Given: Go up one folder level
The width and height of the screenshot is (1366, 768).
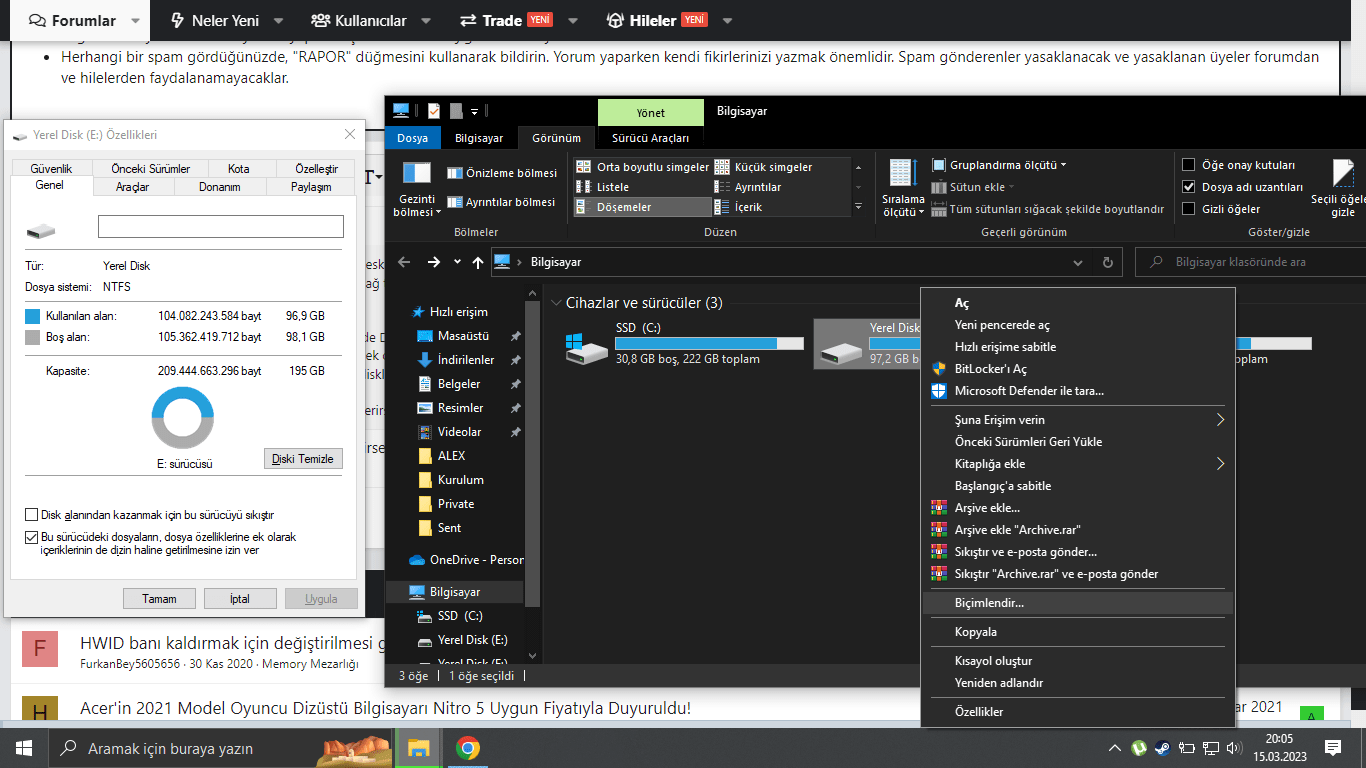Looking at the screenshot, I should click(478, 262).
